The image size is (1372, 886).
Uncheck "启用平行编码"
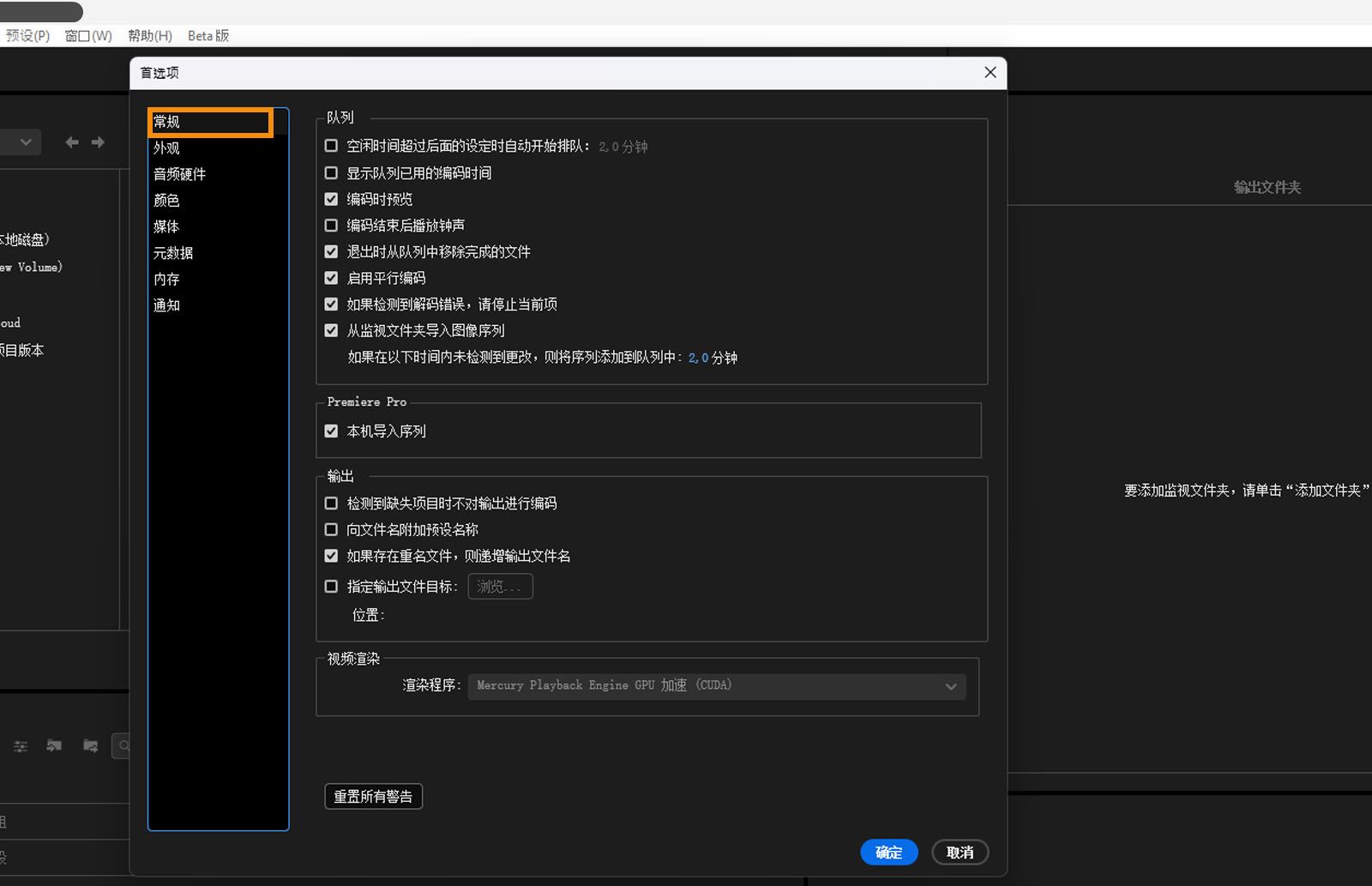coord(331,277)
